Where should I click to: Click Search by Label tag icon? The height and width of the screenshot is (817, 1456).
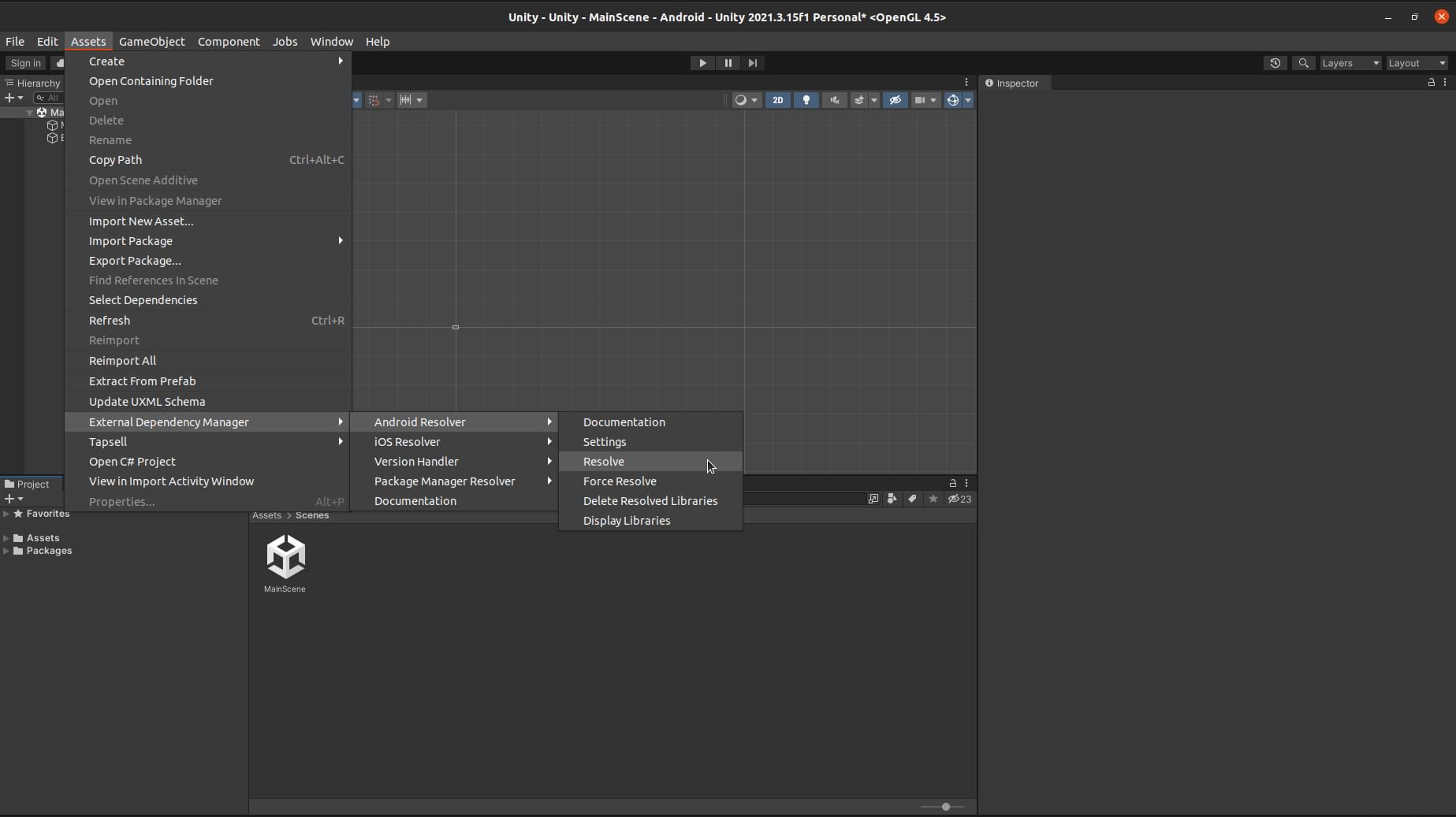tap(912, 499)
